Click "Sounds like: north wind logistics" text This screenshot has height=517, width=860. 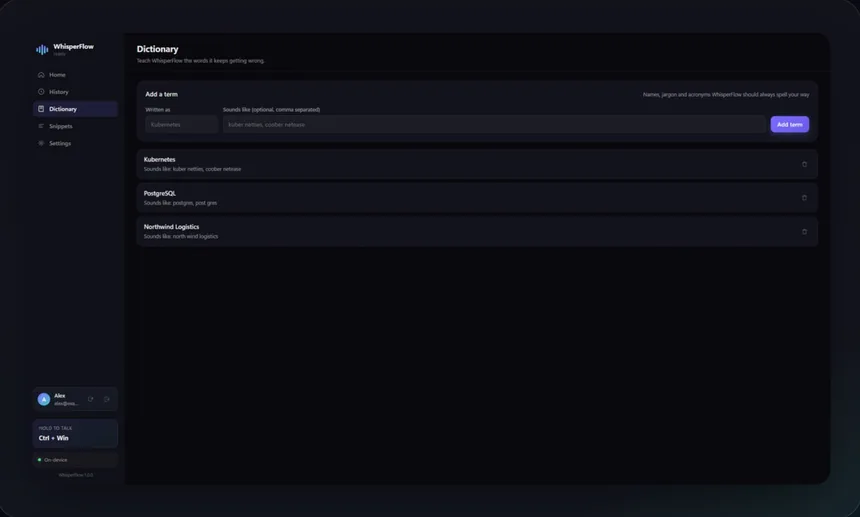(180, 236)
